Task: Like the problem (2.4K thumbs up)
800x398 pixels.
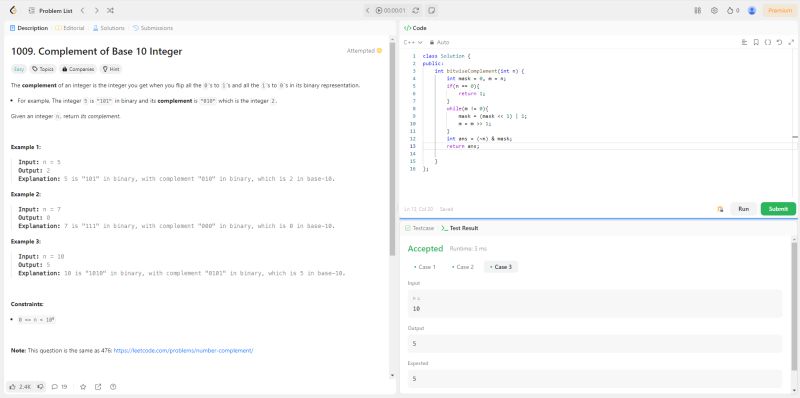Action: 20,387
